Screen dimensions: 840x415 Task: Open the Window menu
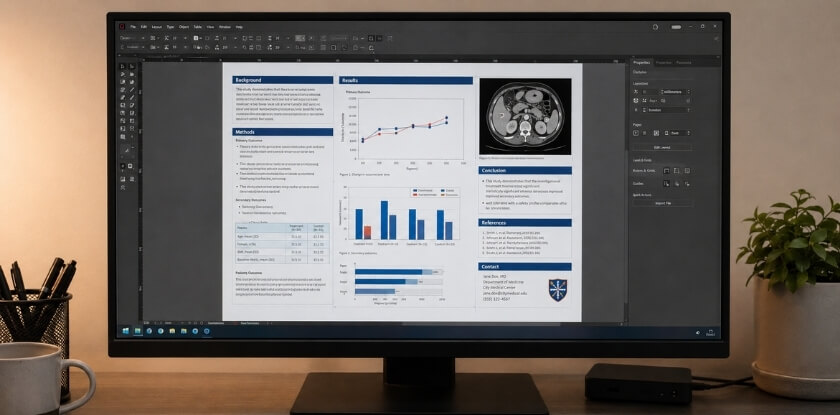pyautogui.click(x=225, y=27)
